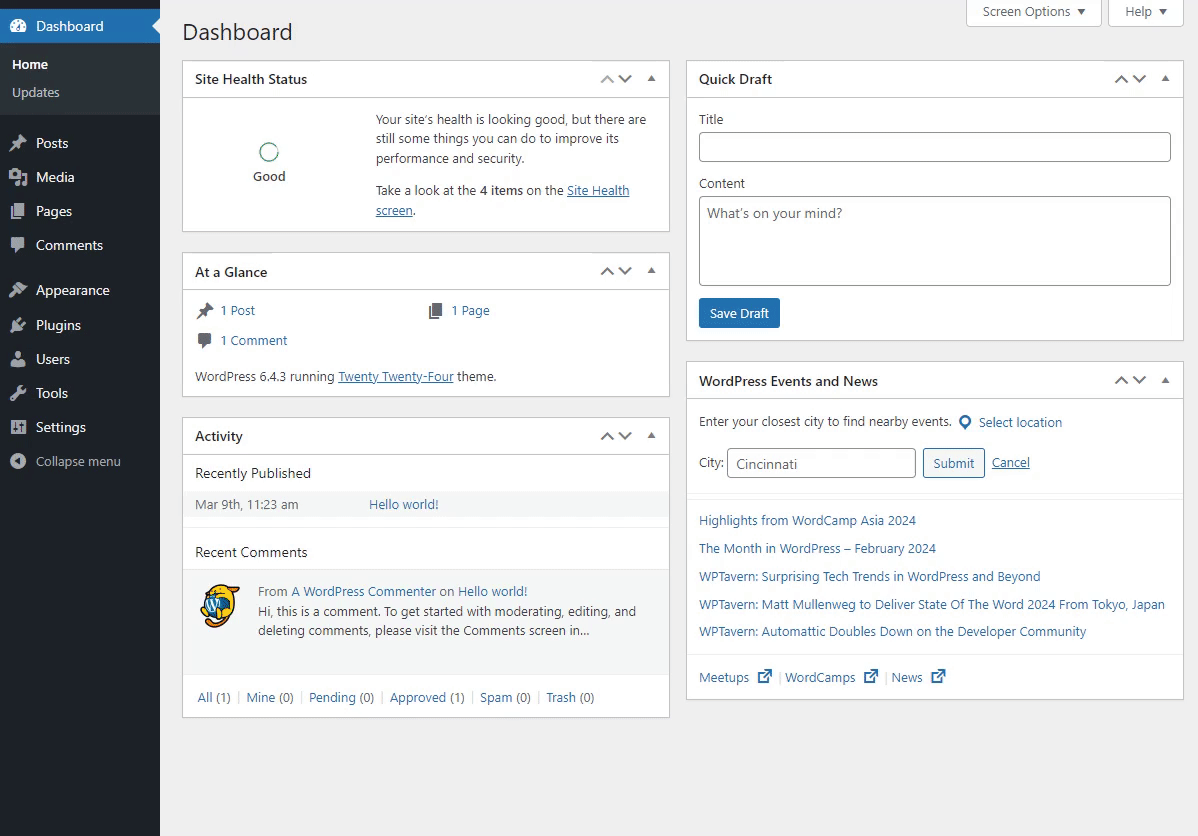The height and width of the screenshot is (836, 1198).
Task: Move Quick Draft widget up
Action: pyautogui.click(x=1121, y=79)
